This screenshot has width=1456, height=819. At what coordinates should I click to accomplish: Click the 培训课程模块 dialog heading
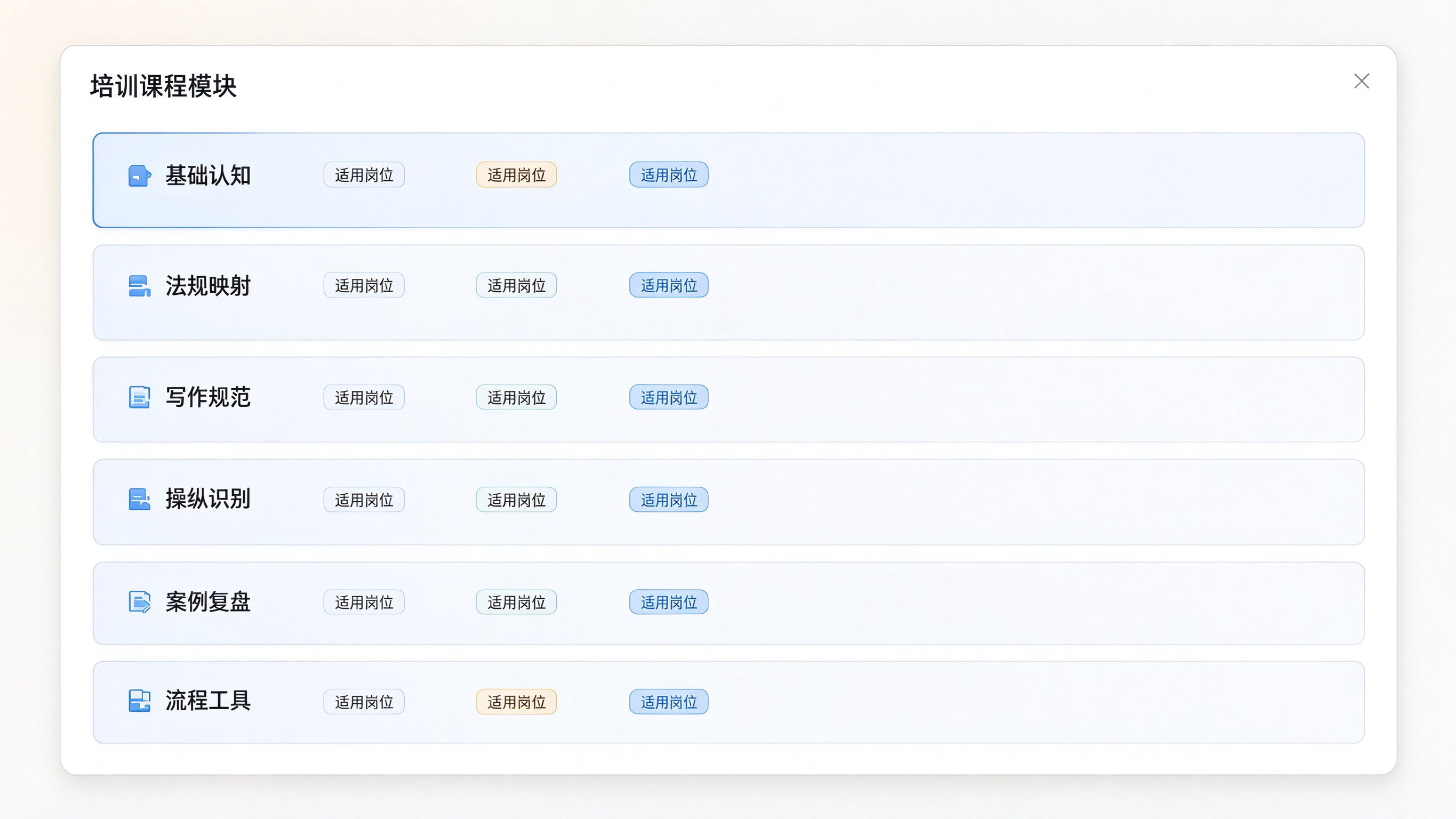coord(163,86)
